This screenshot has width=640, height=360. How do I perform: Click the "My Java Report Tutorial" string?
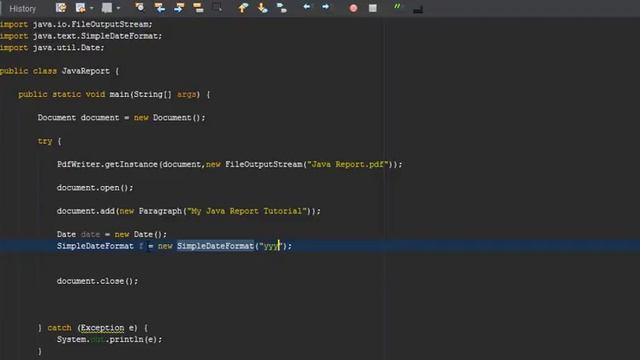click(247, 211)
